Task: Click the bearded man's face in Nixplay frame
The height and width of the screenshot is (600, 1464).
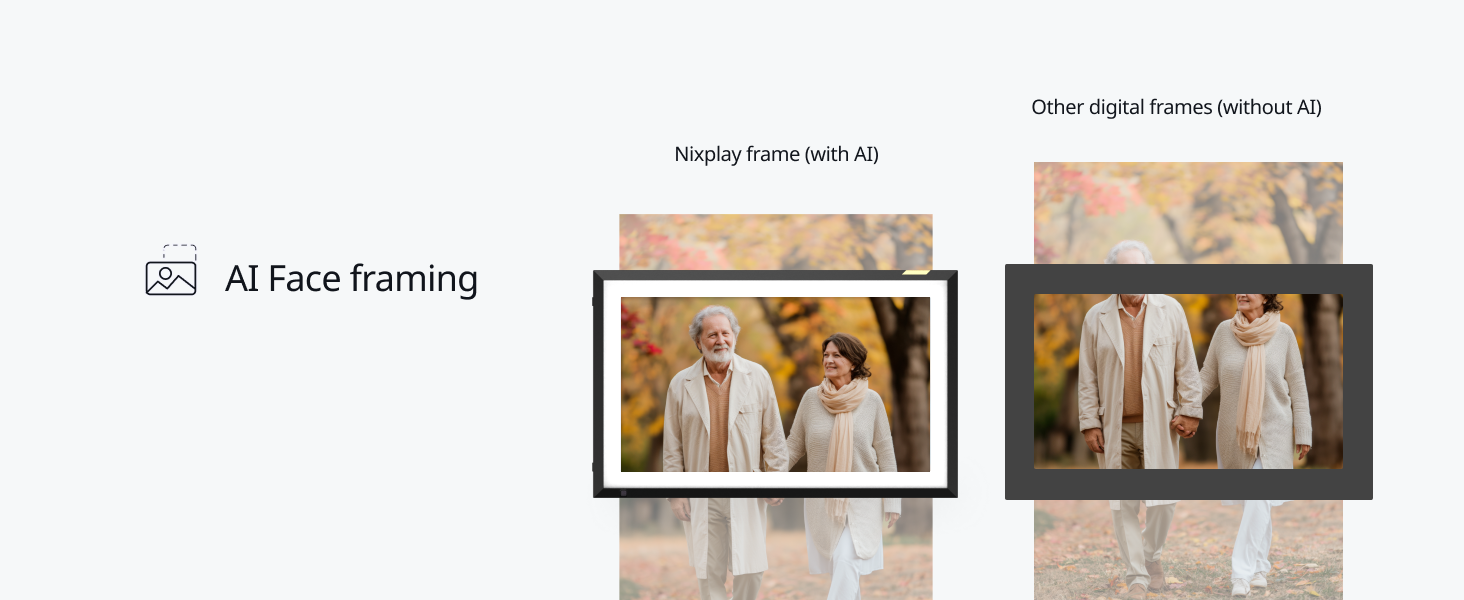Action: coord(716,336)
